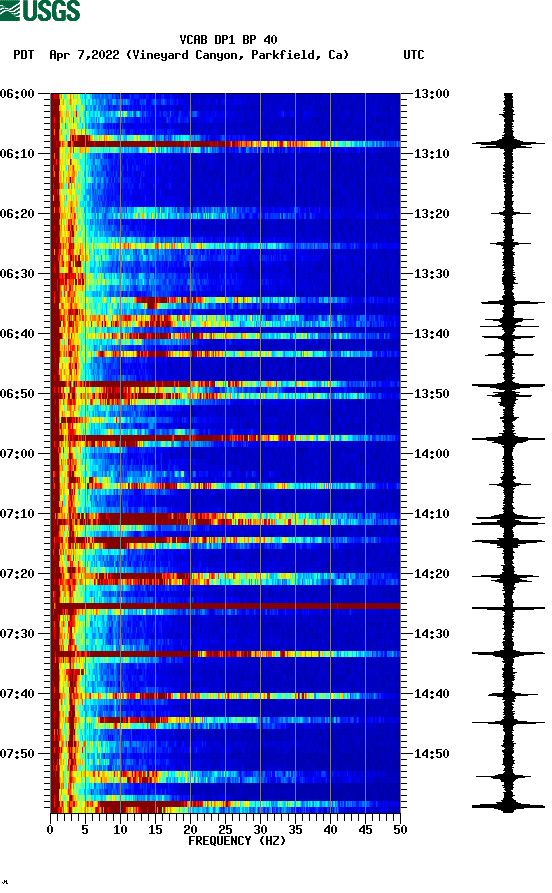Click the seismogram spike near 13:50 UTC
Image resolution: width=552 pixels, height=893 pixels.
pyautogui.click(x=508, y=386)
